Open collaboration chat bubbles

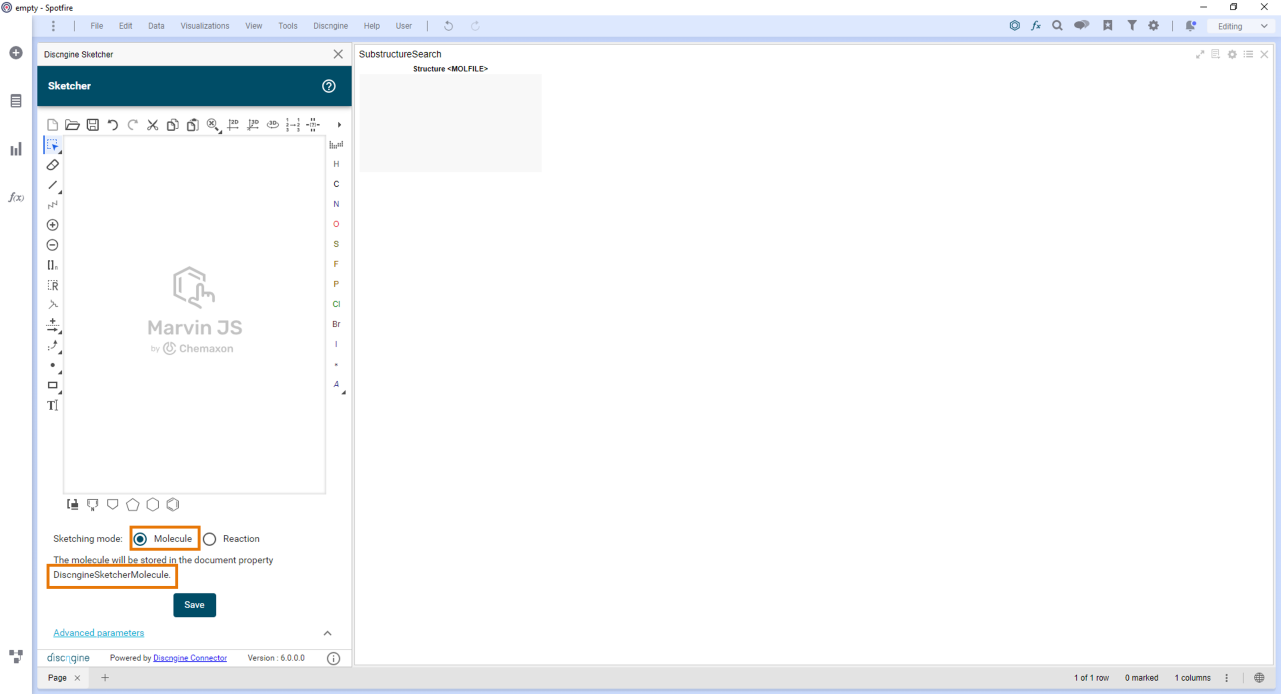point(1082,26)
